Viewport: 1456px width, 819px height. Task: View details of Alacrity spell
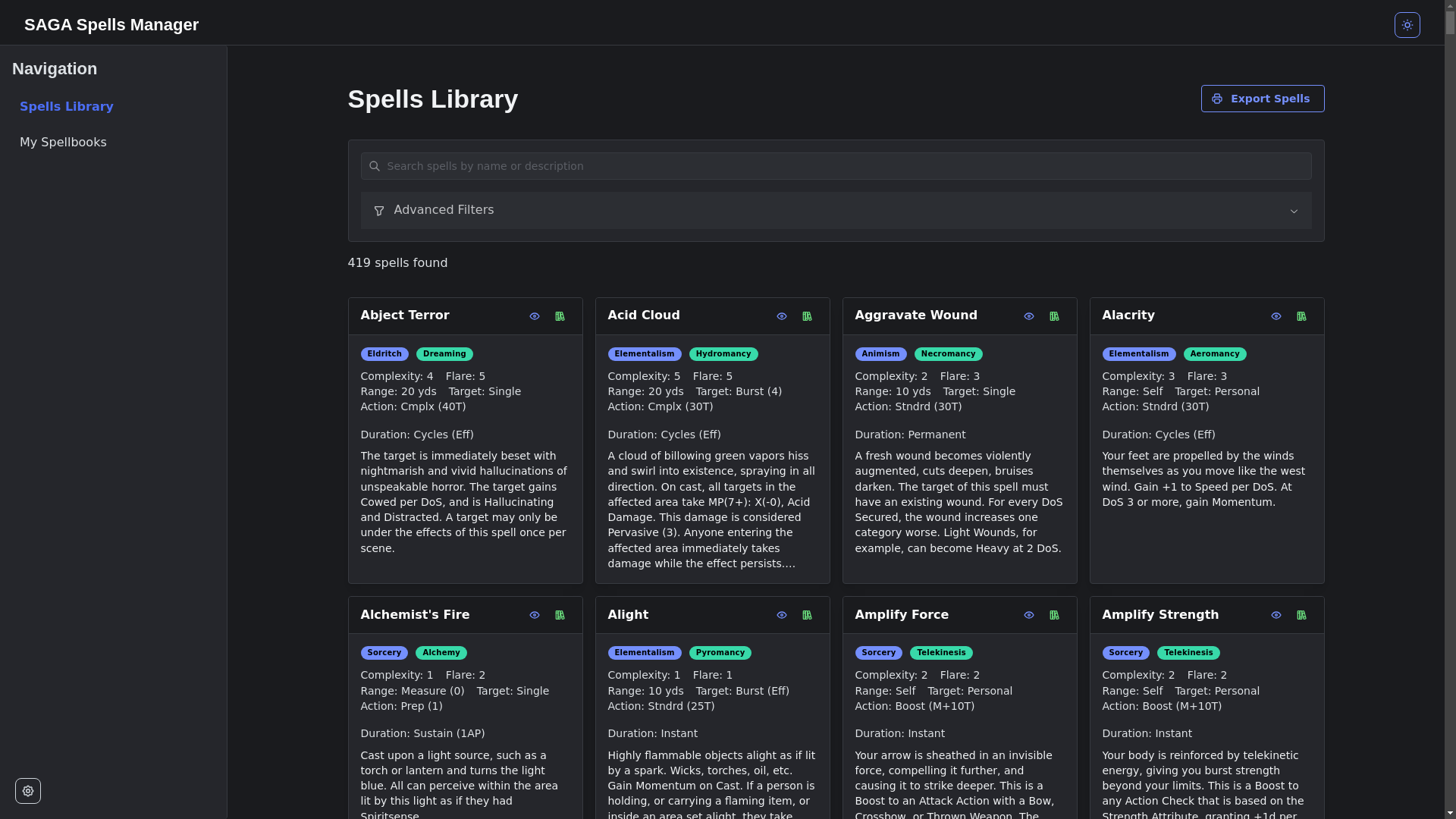coord(1276,316)
